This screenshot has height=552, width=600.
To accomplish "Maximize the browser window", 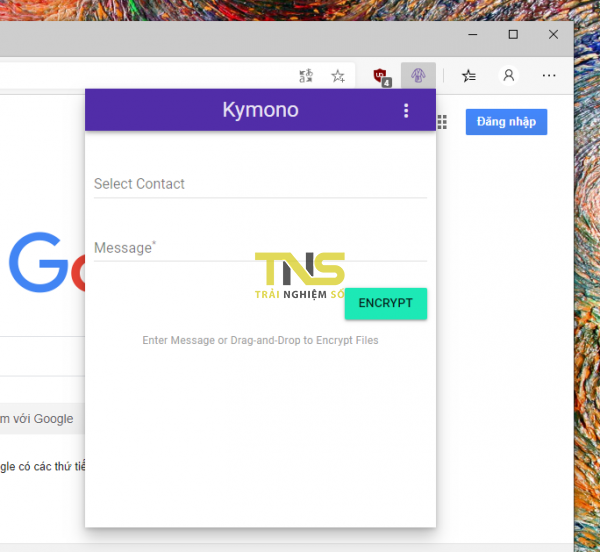I will click(x=513, y=34).
